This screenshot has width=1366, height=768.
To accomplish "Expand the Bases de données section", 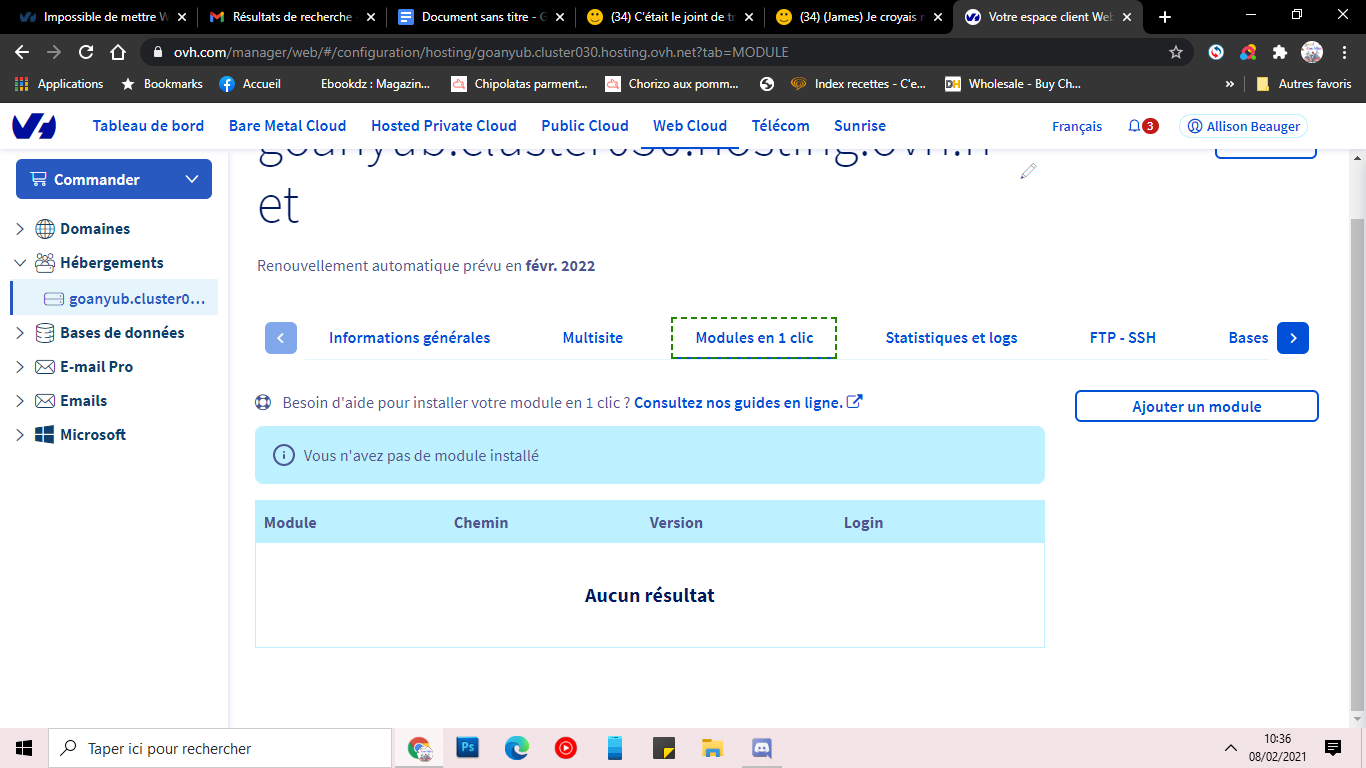I will [x=20, y=333].
